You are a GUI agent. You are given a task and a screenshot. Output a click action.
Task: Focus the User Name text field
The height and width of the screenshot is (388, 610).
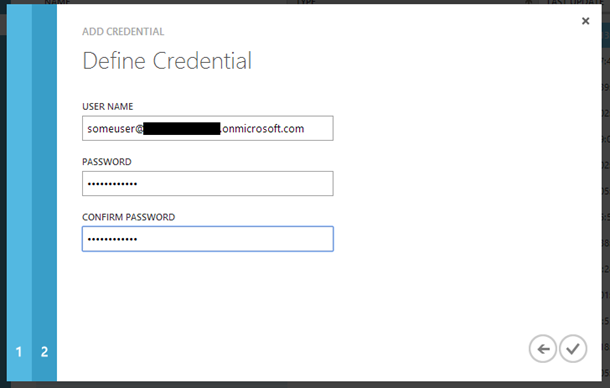click(x=208, y=128)
